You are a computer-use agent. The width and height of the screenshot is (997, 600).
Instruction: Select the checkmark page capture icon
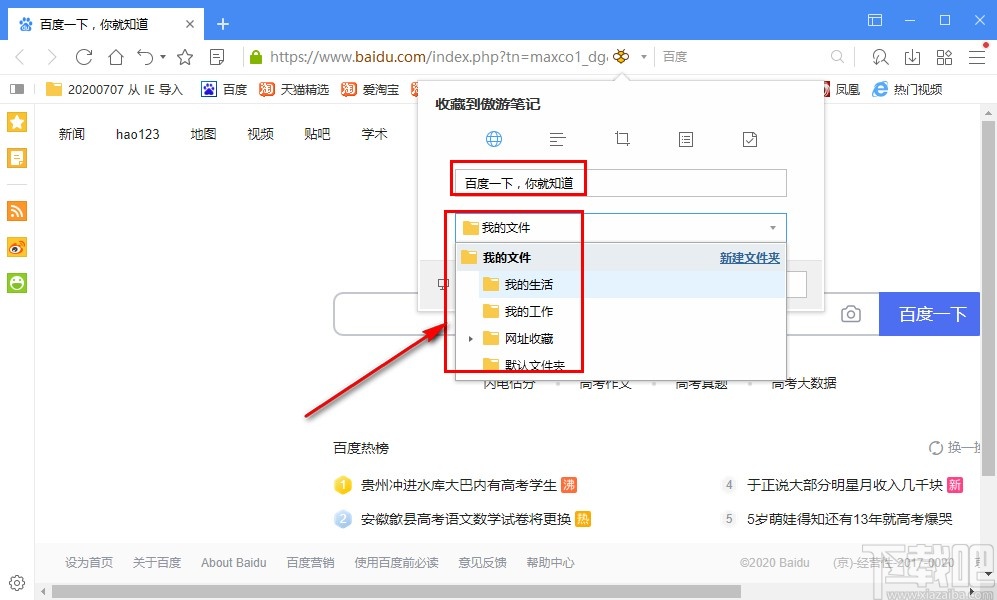(750, 139)
